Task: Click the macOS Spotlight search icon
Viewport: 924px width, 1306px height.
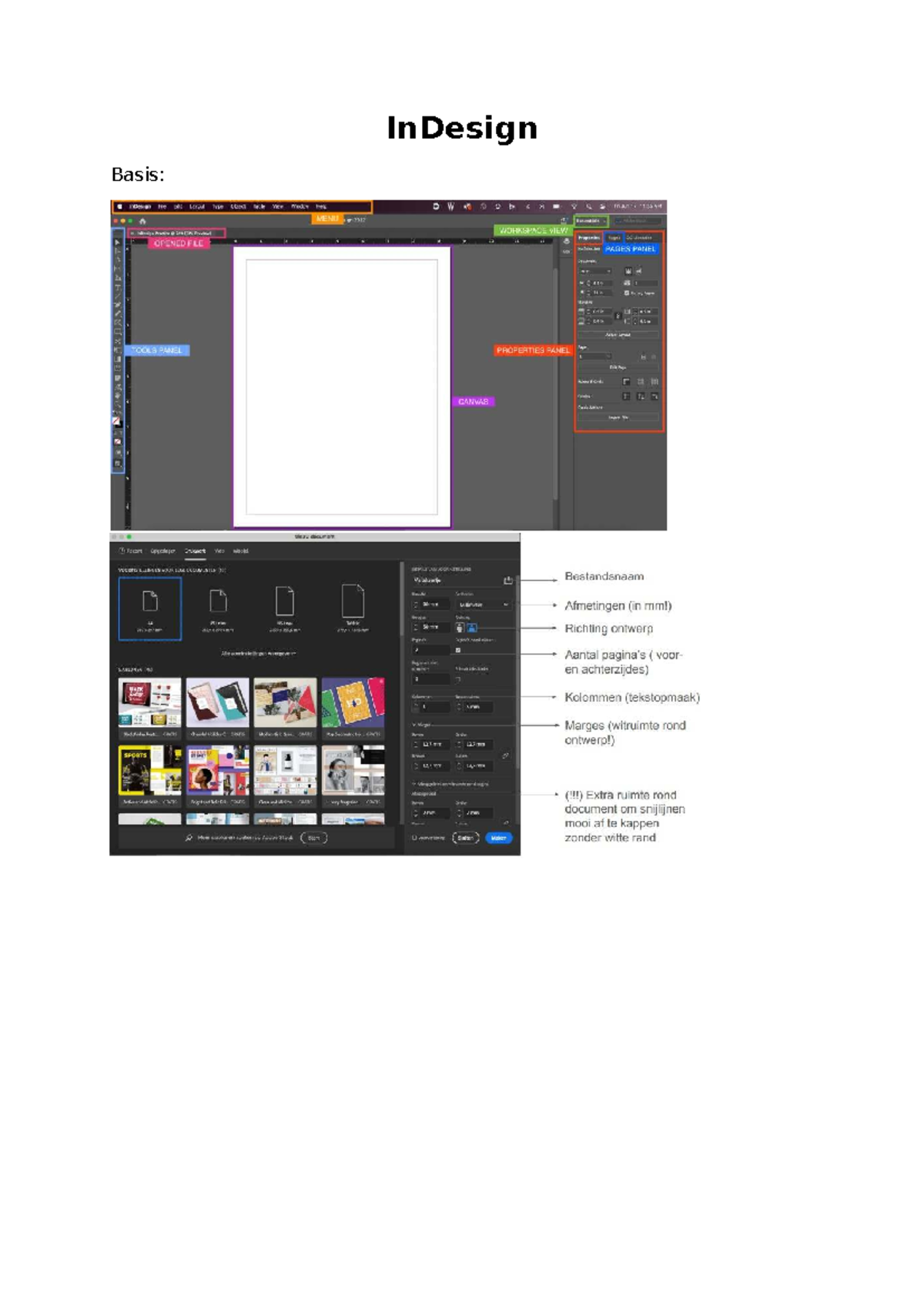Action: pyautogui.click(x=589, y=206)
